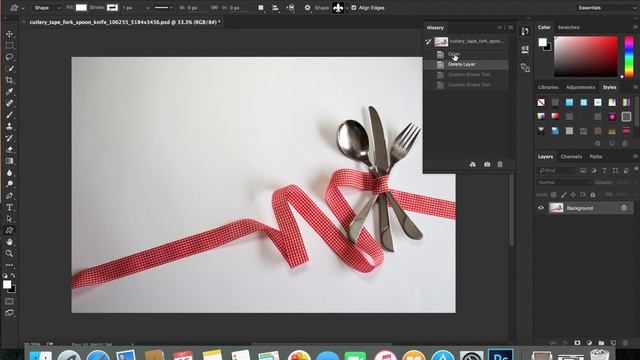This screenshot has width=640, height=360.
Task: Open the path arrangement options
Action: [291, 8]
